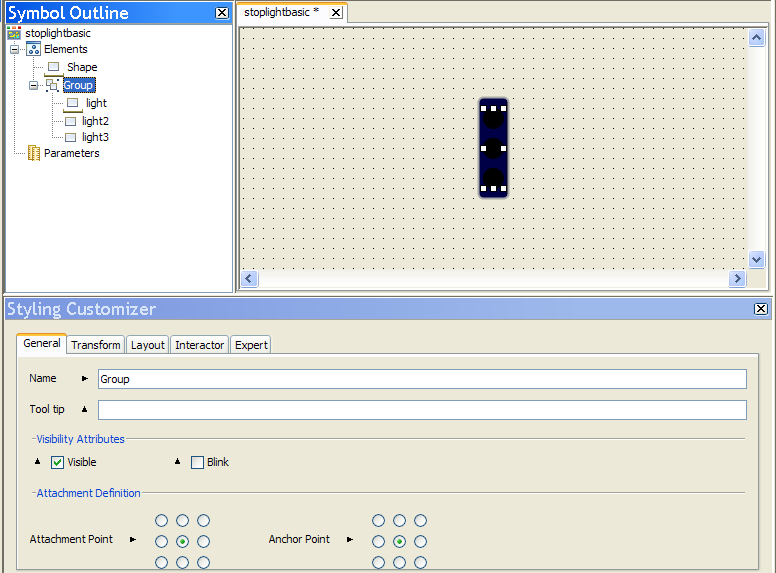Enable the Blink checkbox

pos(197,462)
